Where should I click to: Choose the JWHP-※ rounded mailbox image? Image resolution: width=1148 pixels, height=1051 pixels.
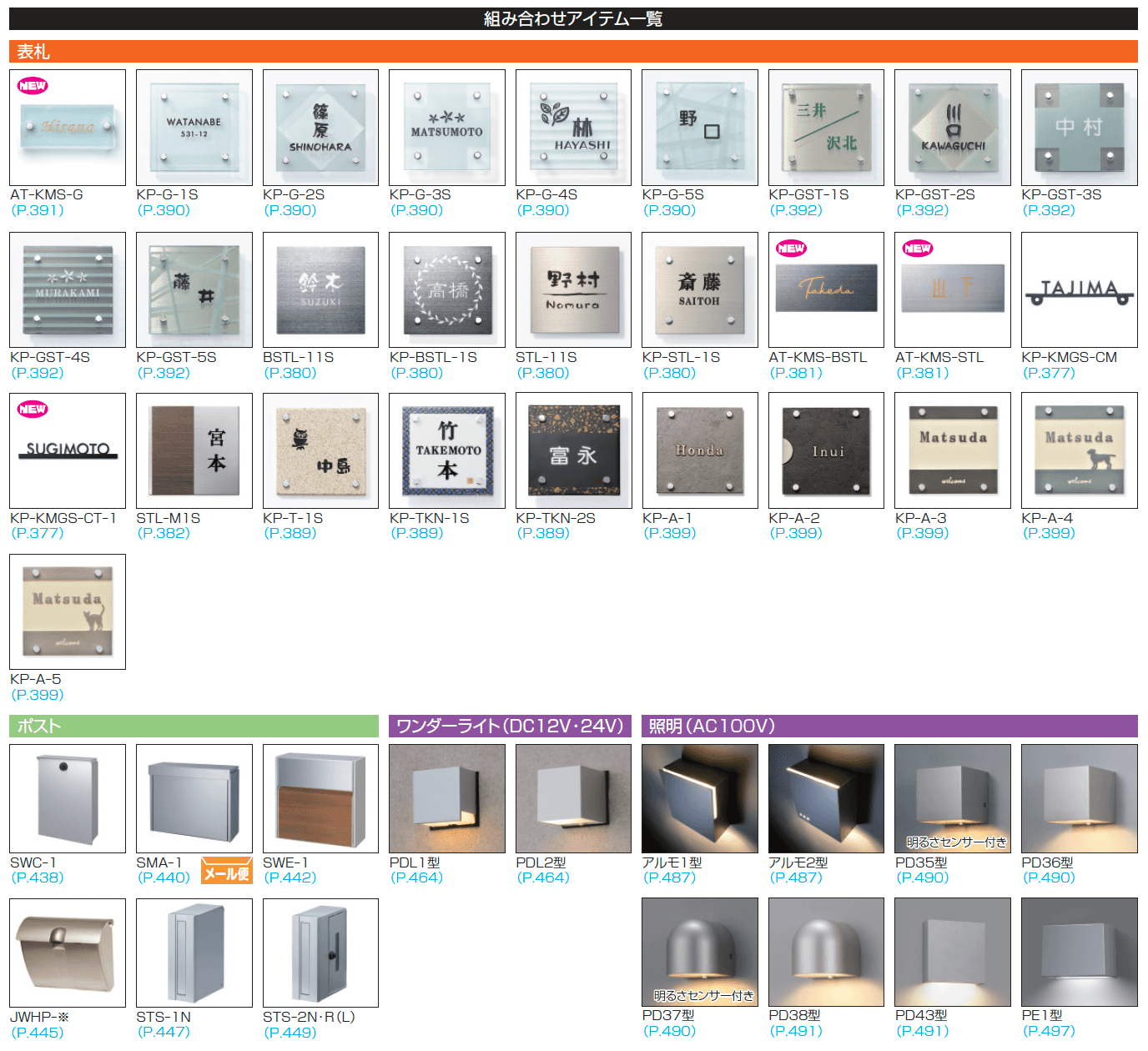68,953
